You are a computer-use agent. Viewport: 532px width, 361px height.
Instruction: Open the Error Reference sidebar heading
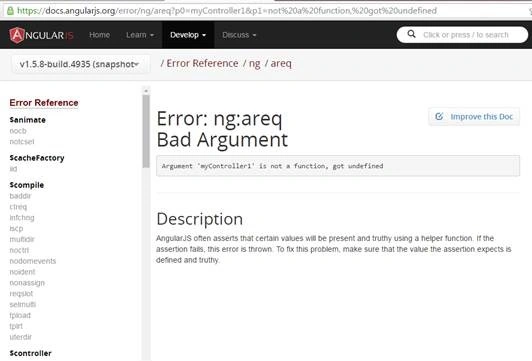pos(44,103)
